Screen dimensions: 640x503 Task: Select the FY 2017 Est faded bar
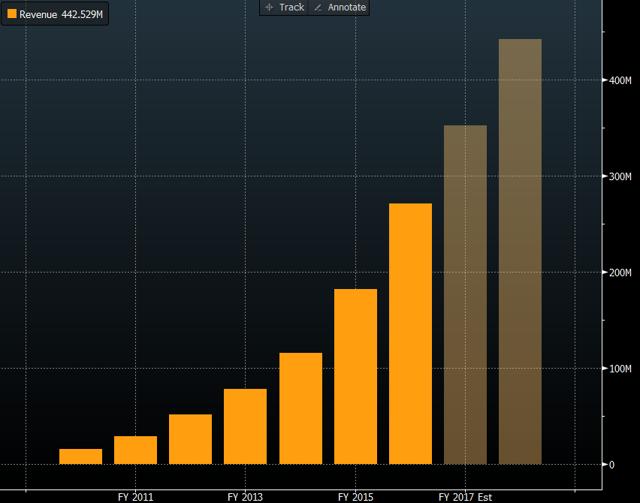(465, 295)
